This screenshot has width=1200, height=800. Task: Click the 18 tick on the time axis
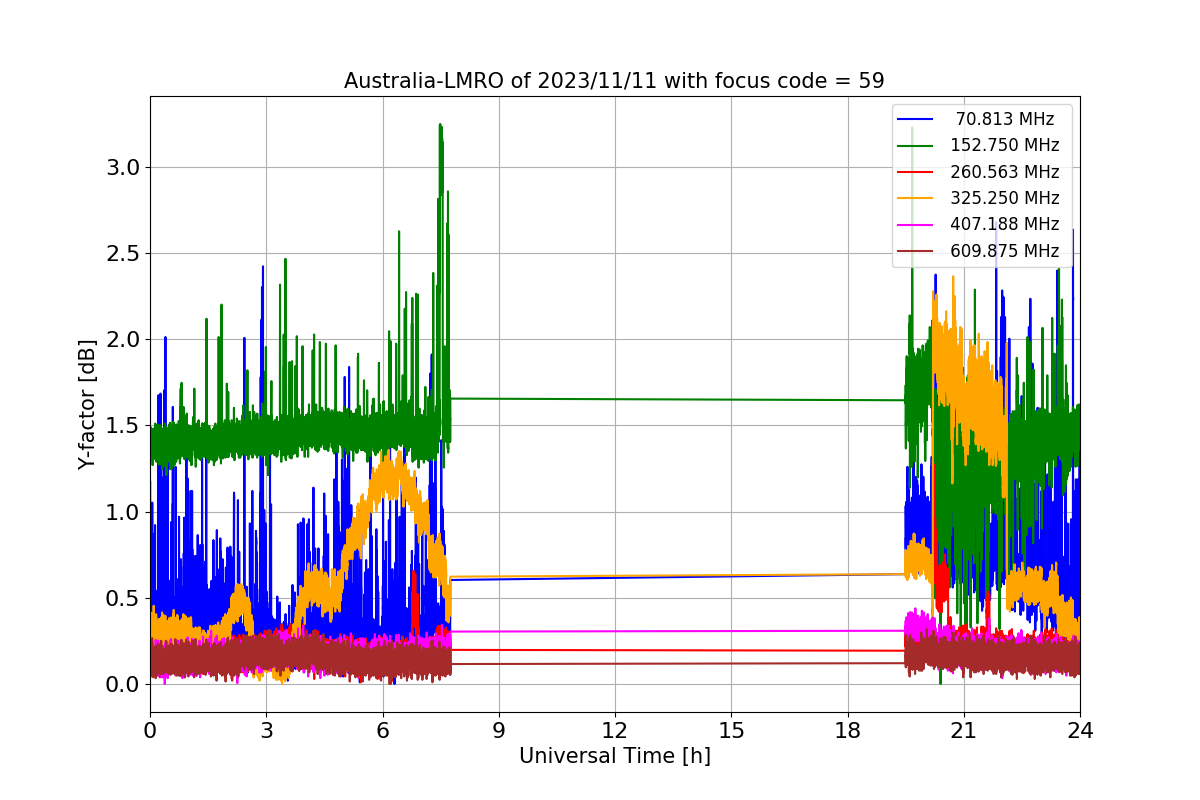click(x=847, y=731)
